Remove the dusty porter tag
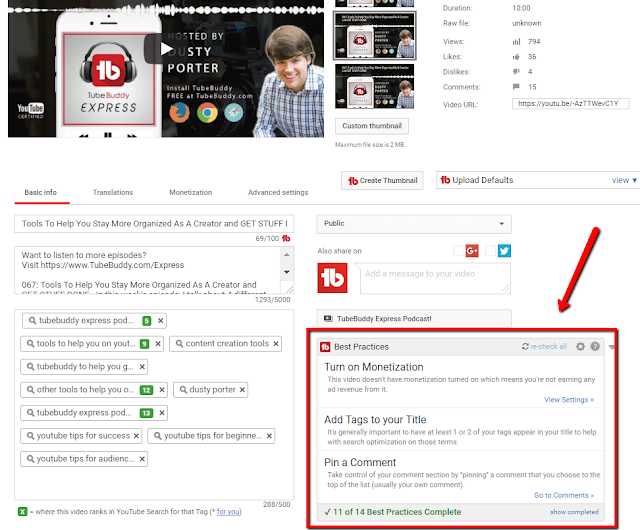 click(242, 390)
